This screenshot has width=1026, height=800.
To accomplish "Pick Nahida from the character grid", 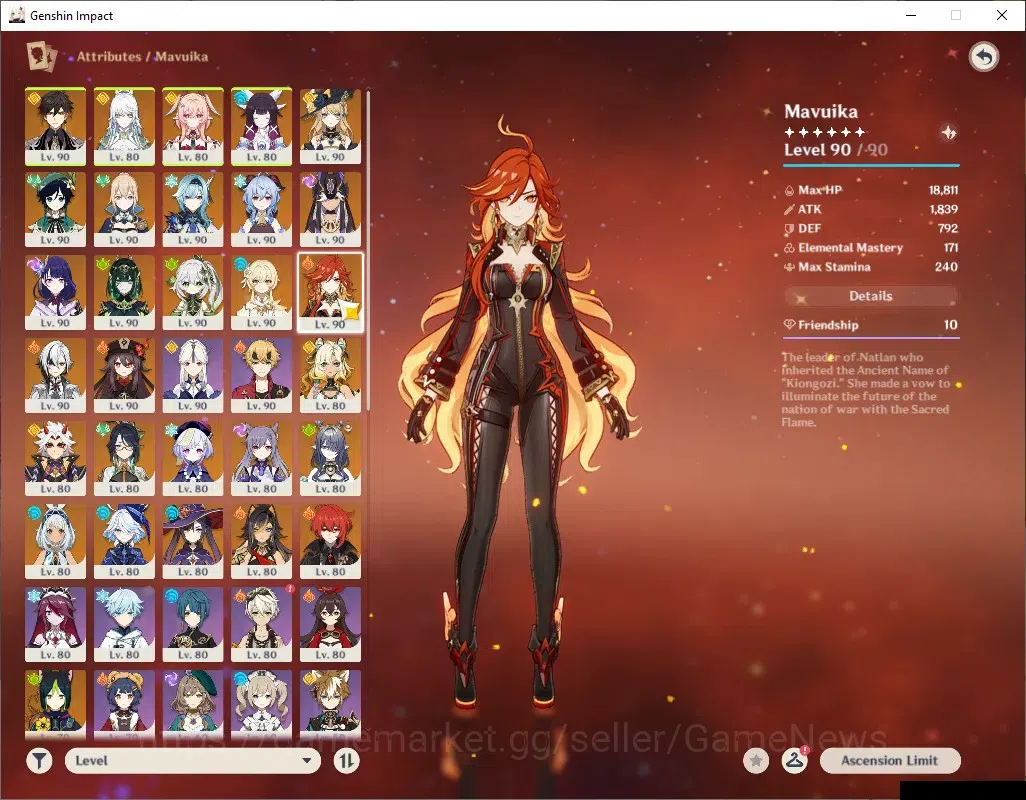I will point(193,292).
